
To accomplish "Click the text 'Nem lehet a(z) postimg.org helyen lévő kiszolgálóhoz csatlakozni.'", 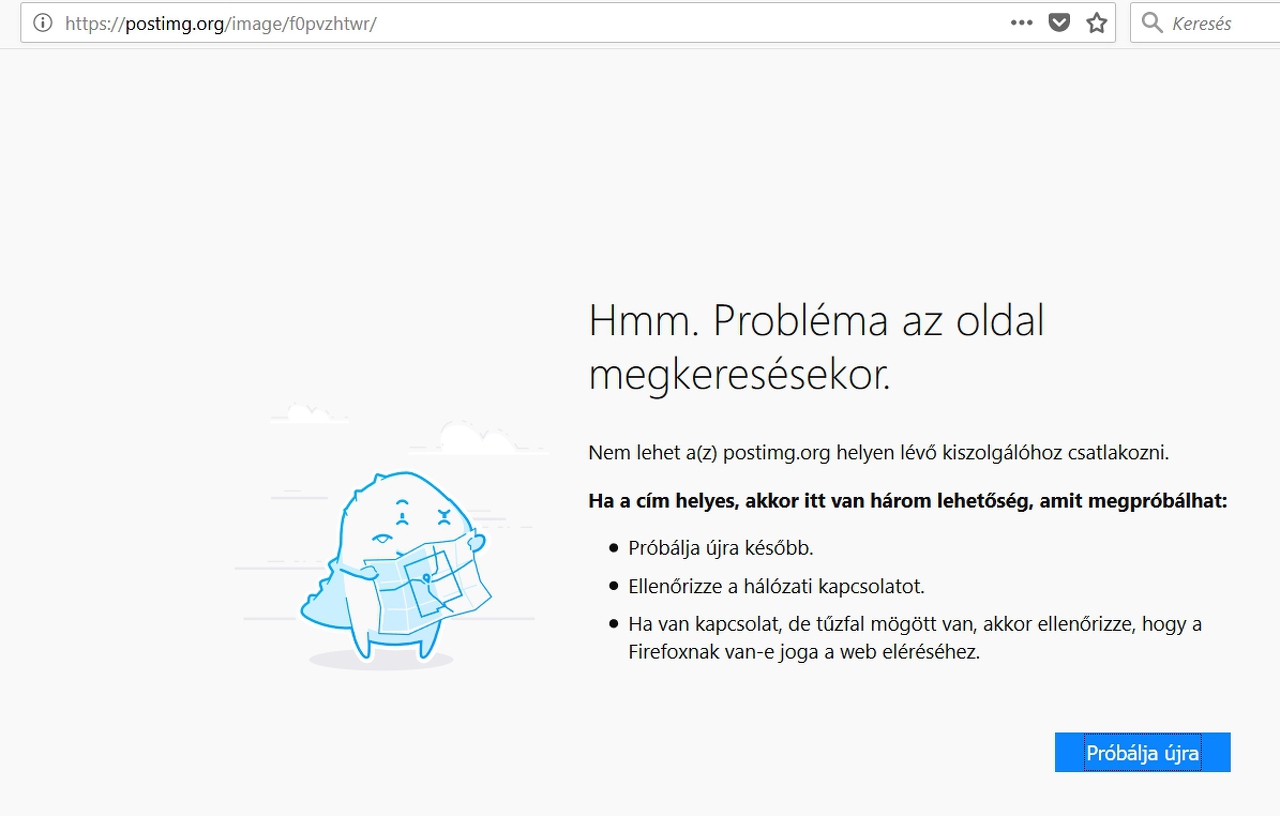I will (x=878, y=453).
